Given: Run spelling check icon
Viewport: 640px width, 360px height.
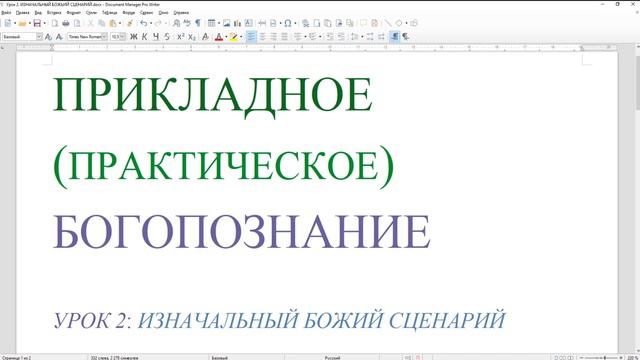Looking at the screenshot, I should coord(187,23).
